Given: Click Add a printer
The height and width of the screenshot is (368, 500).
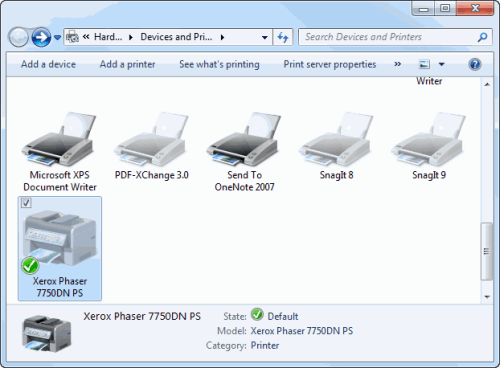Looking at the screenshot, I should 127,64.
